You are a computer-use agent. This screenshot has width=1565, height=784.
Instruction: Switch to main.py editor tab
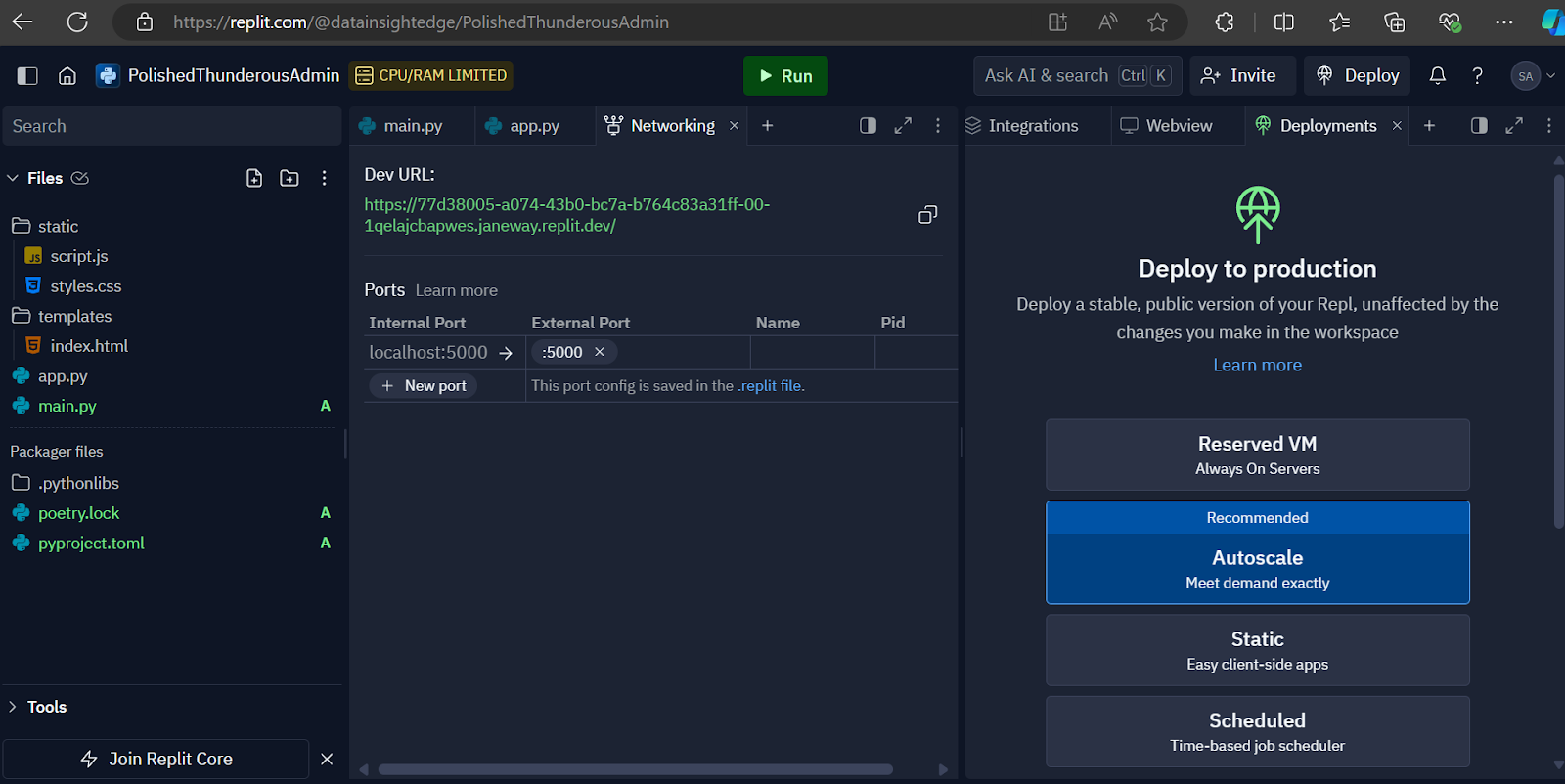[x=412, y=126]
